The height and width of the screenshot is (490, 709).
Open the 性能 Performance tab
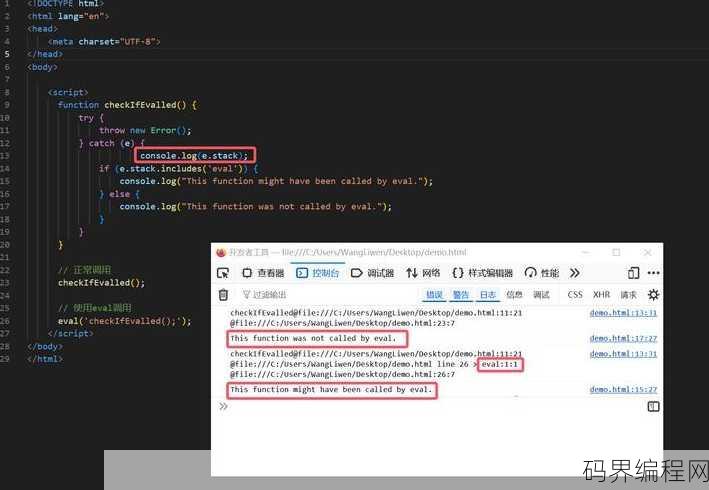pyautogui.click(x=542, y=273)
